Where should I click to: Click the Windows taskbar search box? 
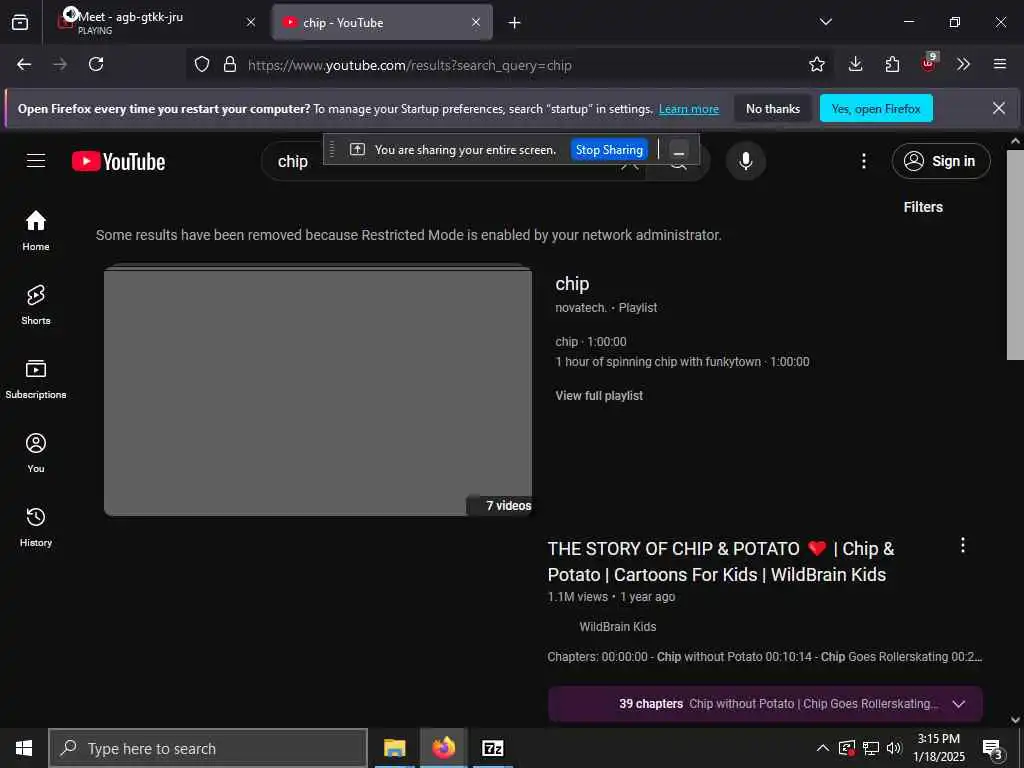point(208,748)
